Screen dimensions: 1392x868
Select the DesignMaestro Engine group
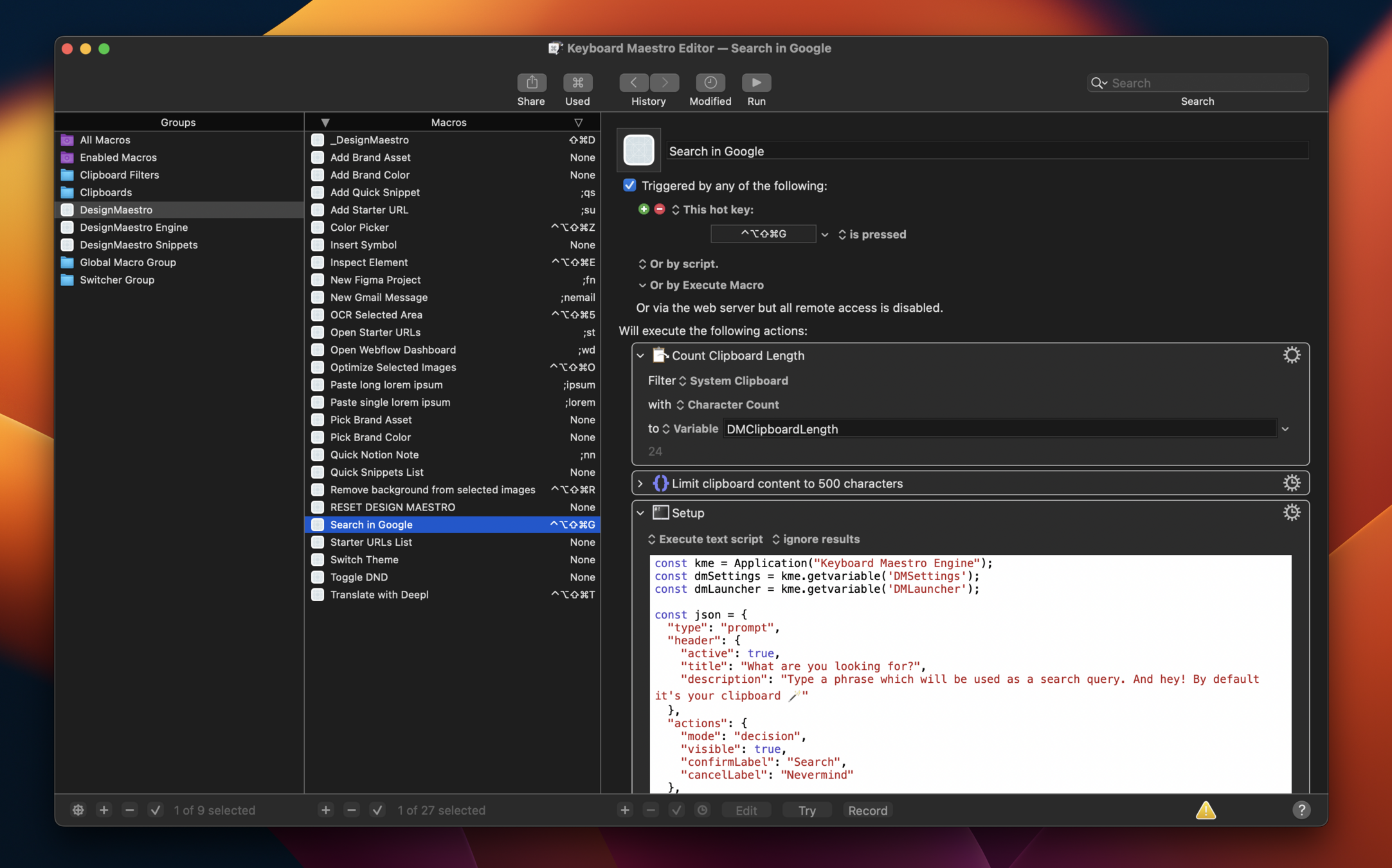[133, 227]
